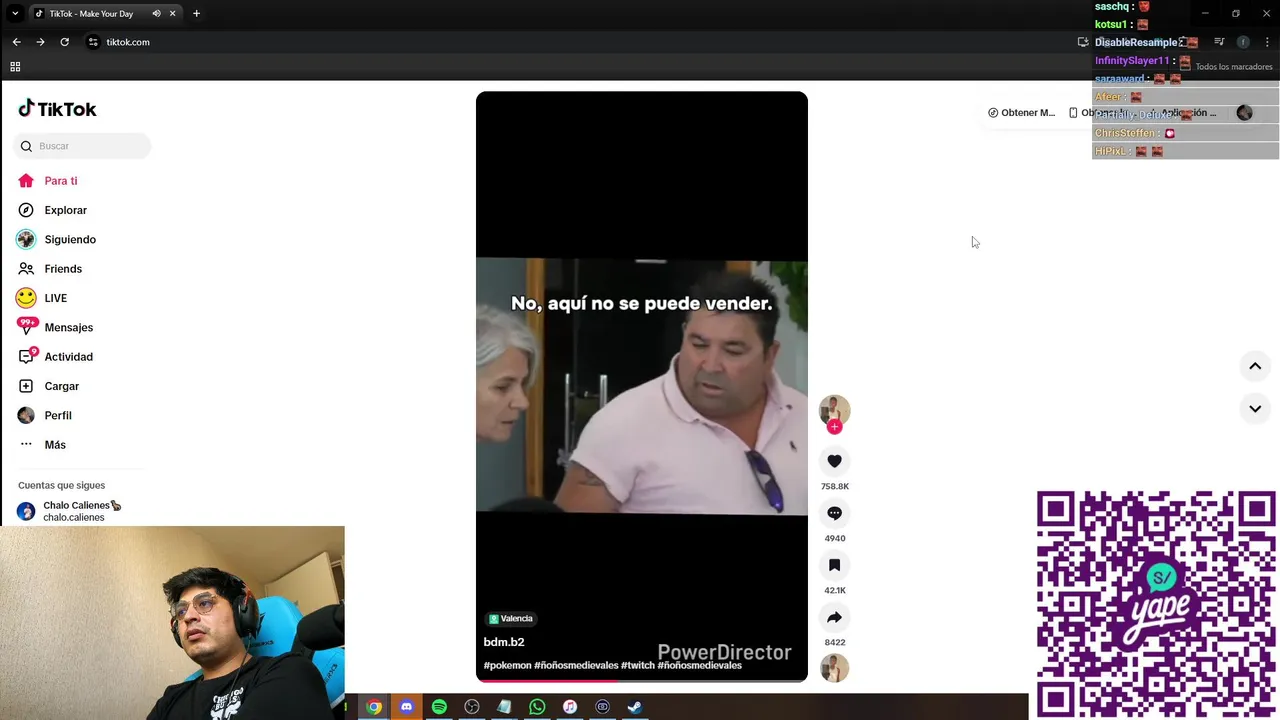This screenshot has width=1280, height=720.
Task: Go forward in browser
Action: click(40, 42)
